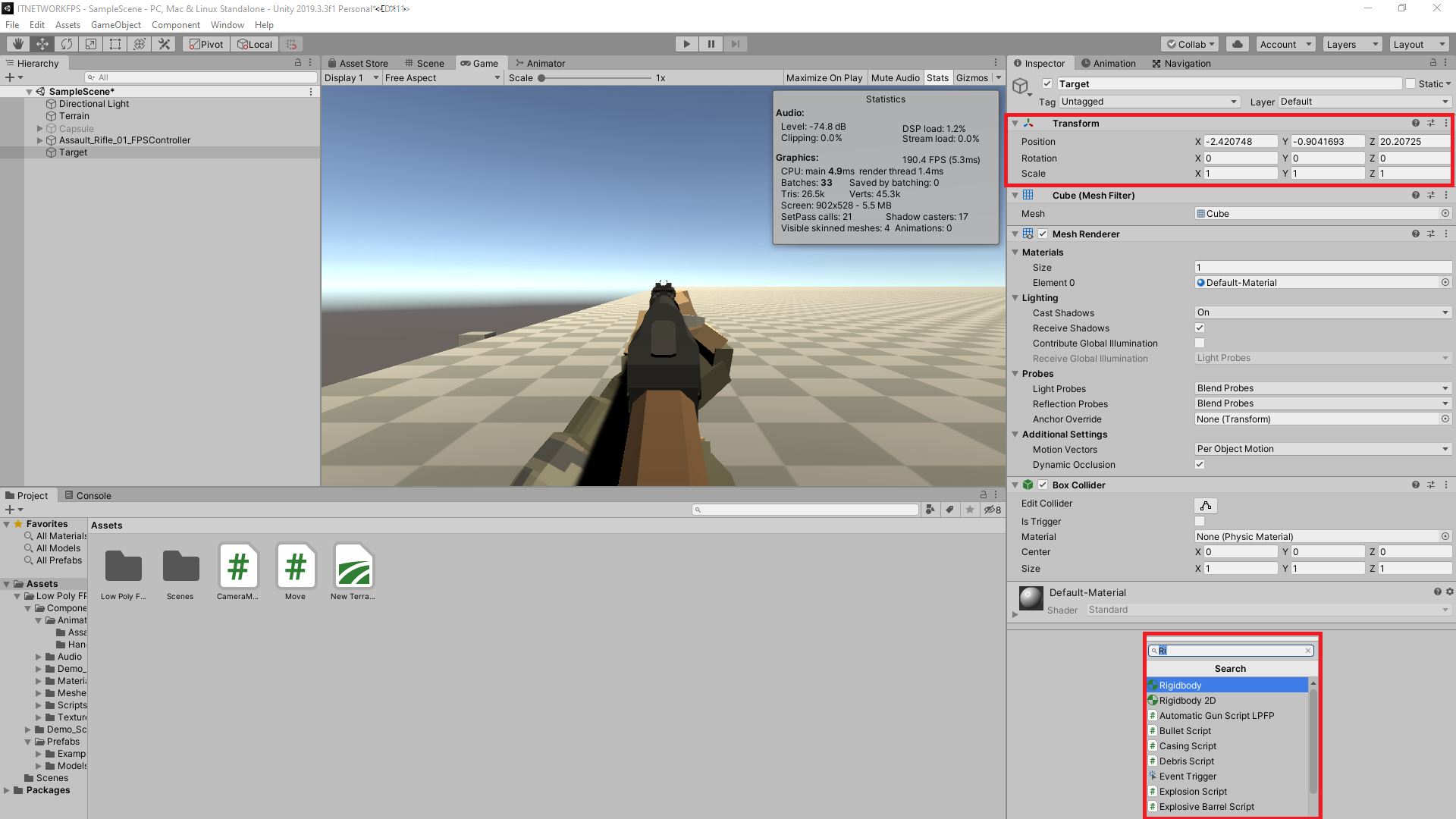The image size is (1456, 819).
Task: Open the GameObject menu
Action: [x=115, y=24]
